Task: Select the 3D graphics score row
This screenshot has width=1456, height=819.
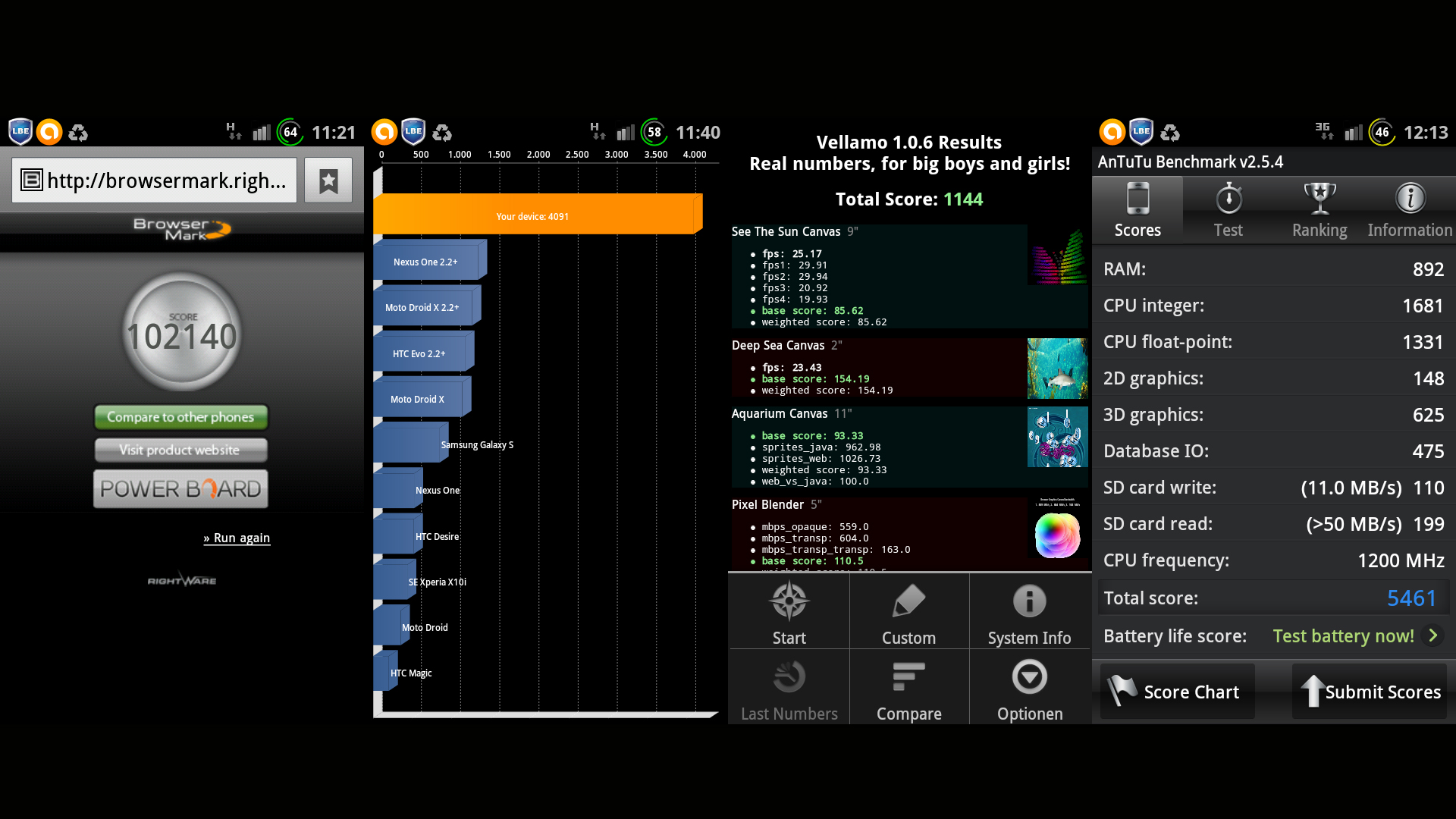Action: point(1274,415)
